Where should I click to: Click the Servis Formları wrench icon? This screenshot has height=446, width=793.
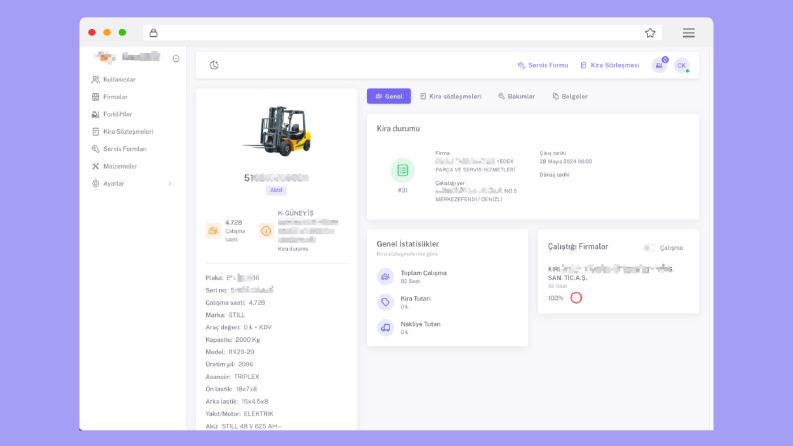[x=95, y=149]
